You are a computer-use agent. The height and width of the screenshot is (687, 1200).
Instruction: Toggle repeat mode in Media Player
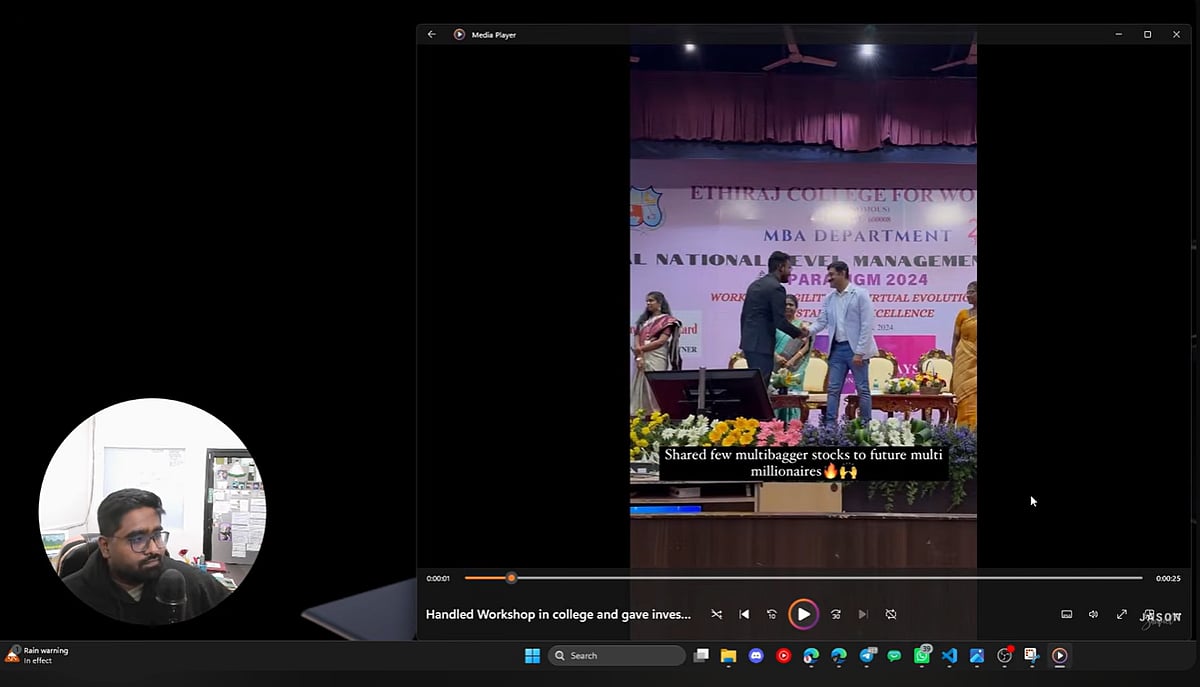(x=891, y=614)
